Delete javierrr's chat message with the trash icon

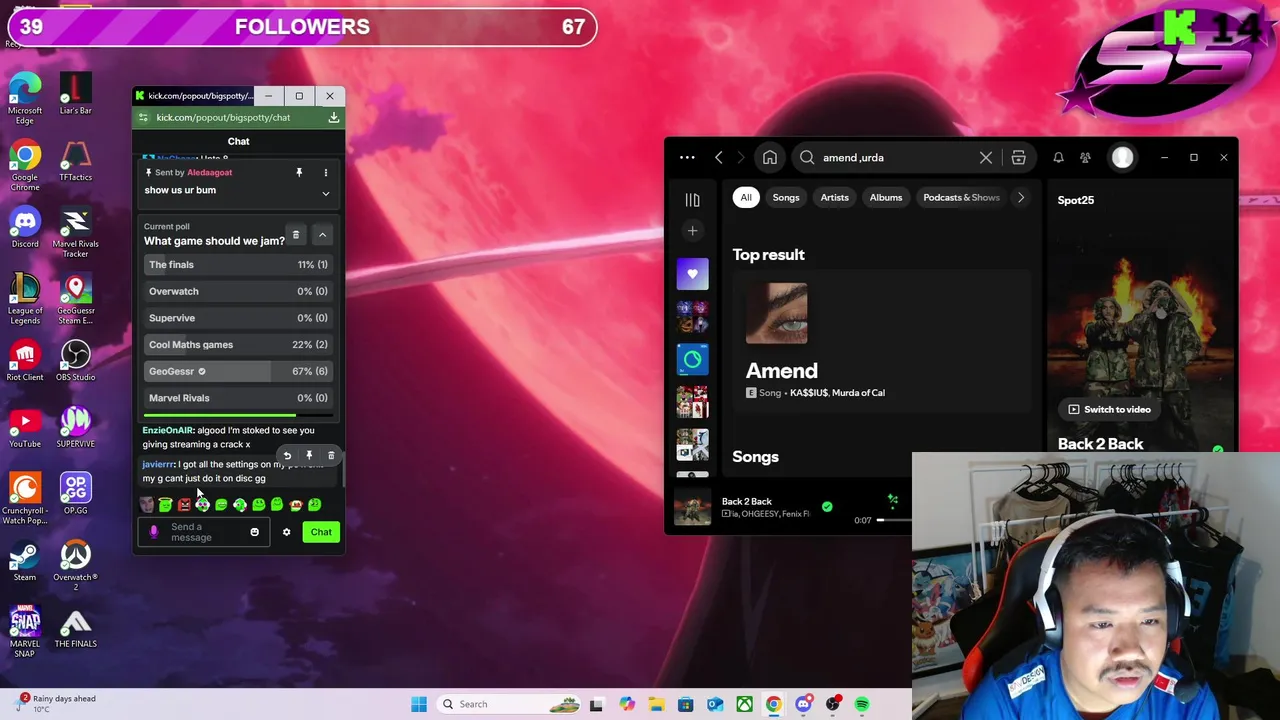click(x=331, y=456)
